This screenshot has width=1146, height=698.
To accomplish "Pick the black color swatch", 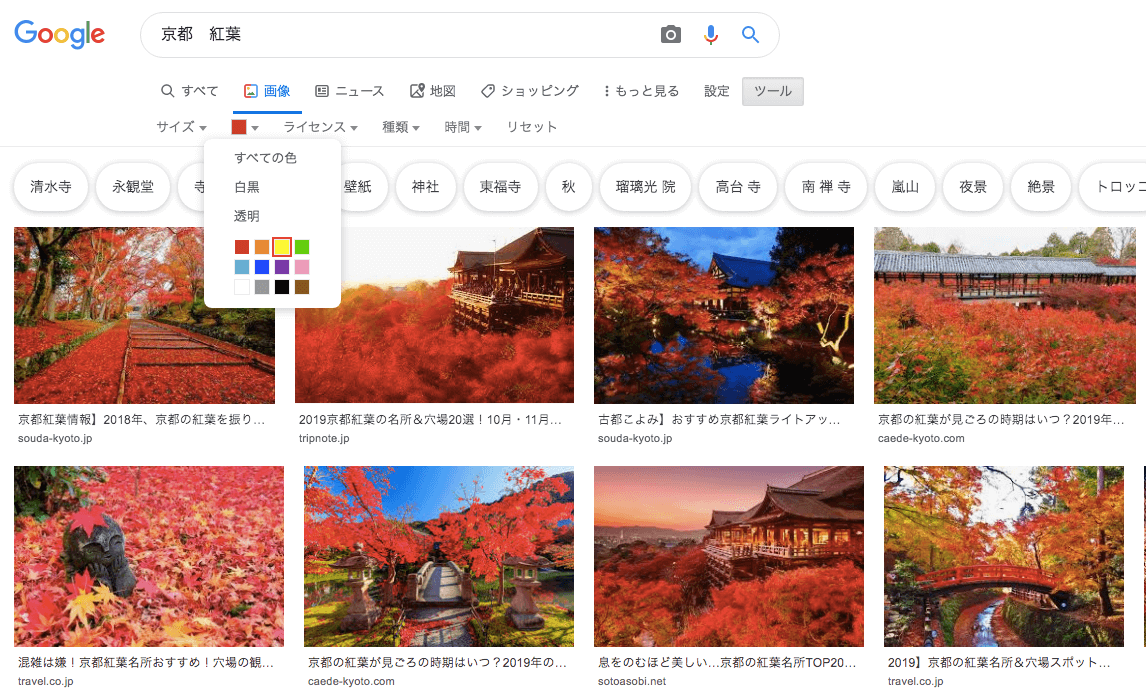I will point(281,287).
